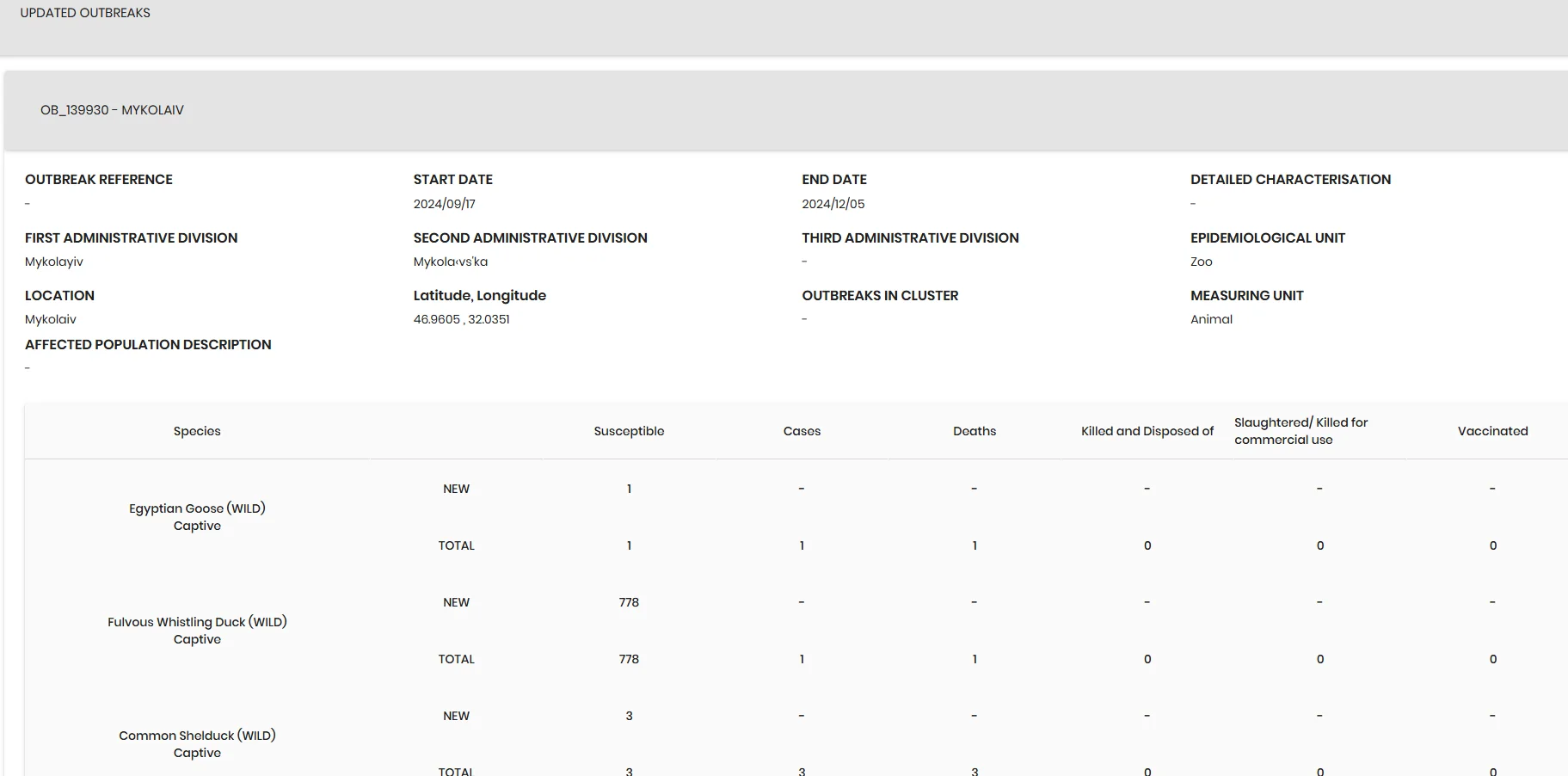Click the start date value 2024/09/17

445,204
